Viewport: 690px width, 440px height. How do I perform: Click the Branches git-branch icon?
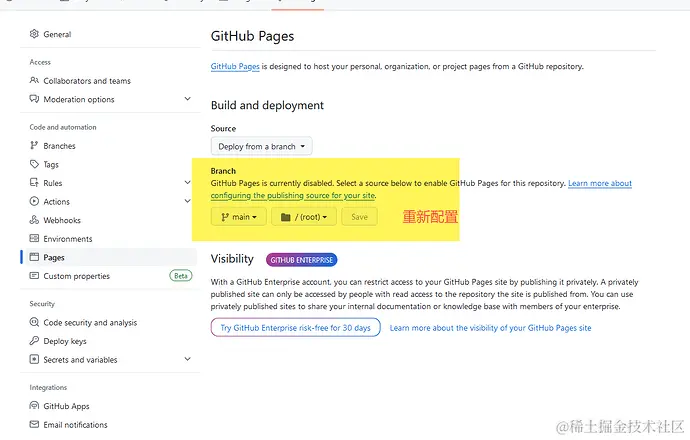34,146
